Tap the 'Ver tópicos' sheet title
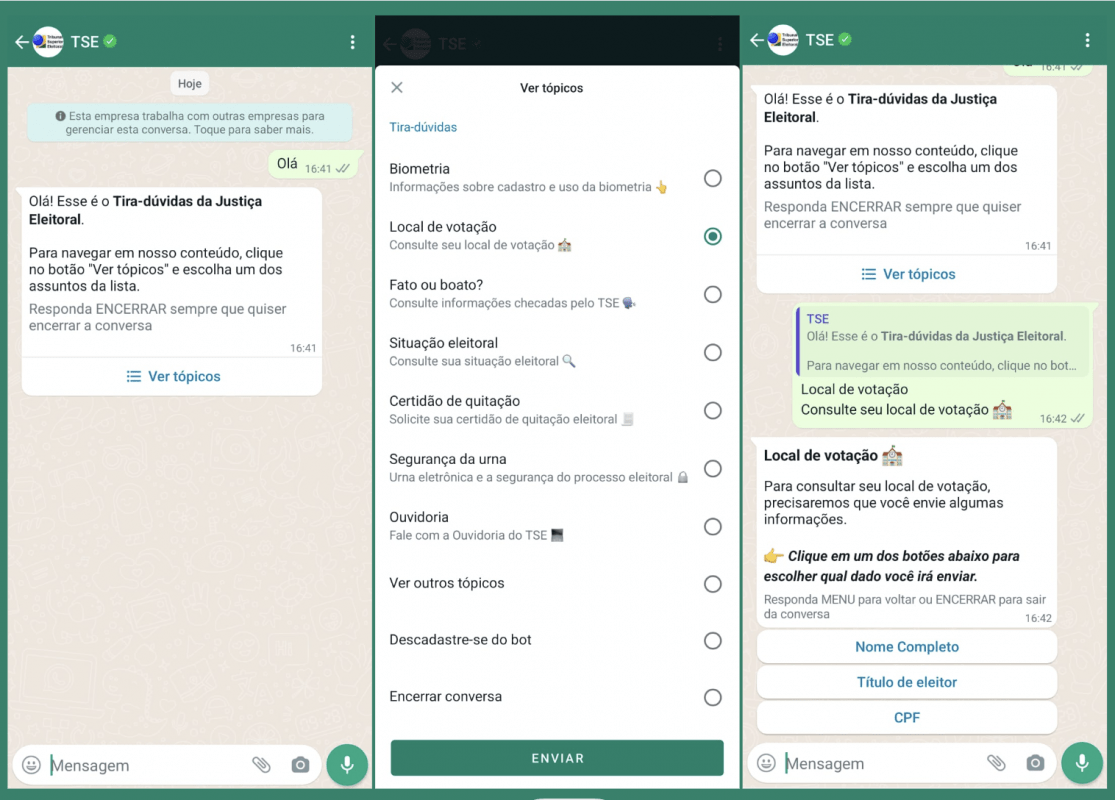This screenshot has width=1115, height=800. (551, 88)
